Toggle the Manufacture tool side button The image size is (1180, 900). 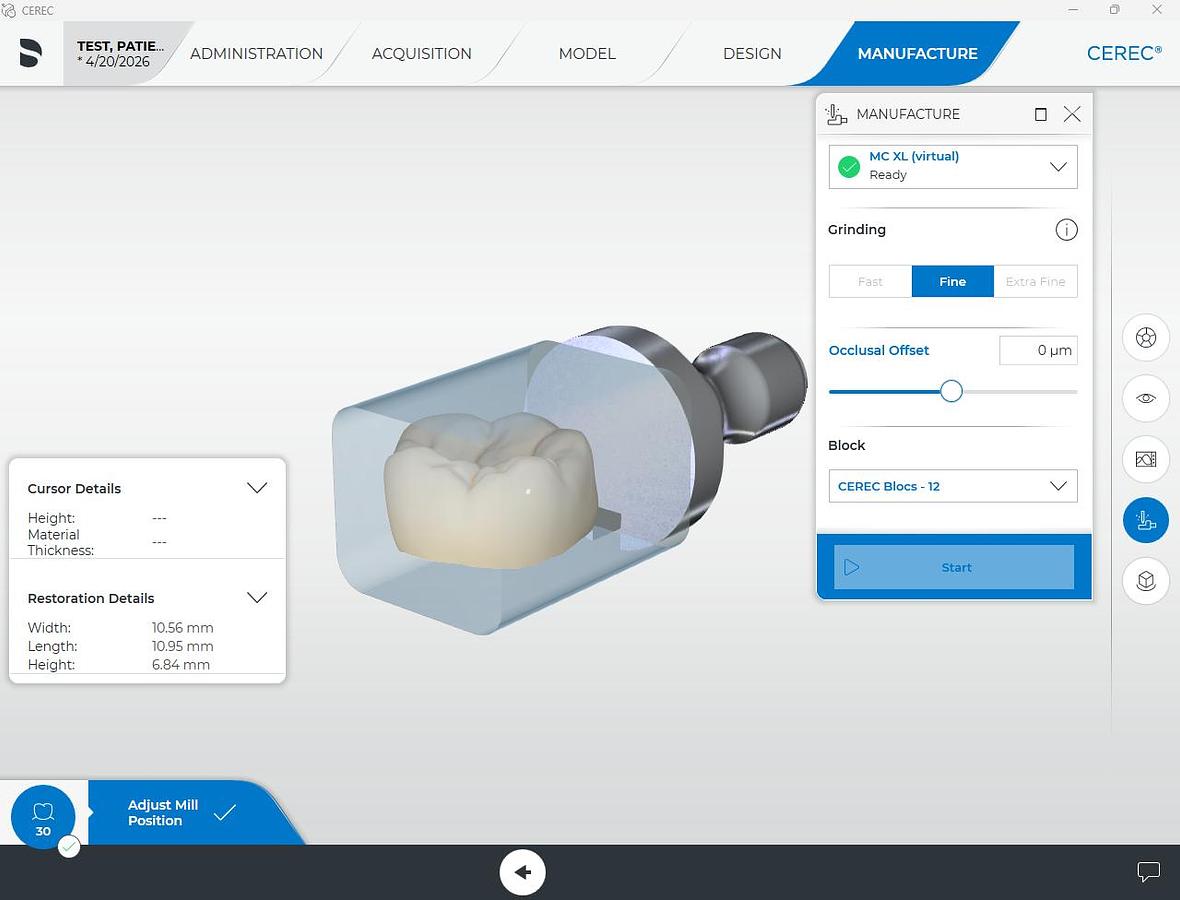(x=1145, y=520)
